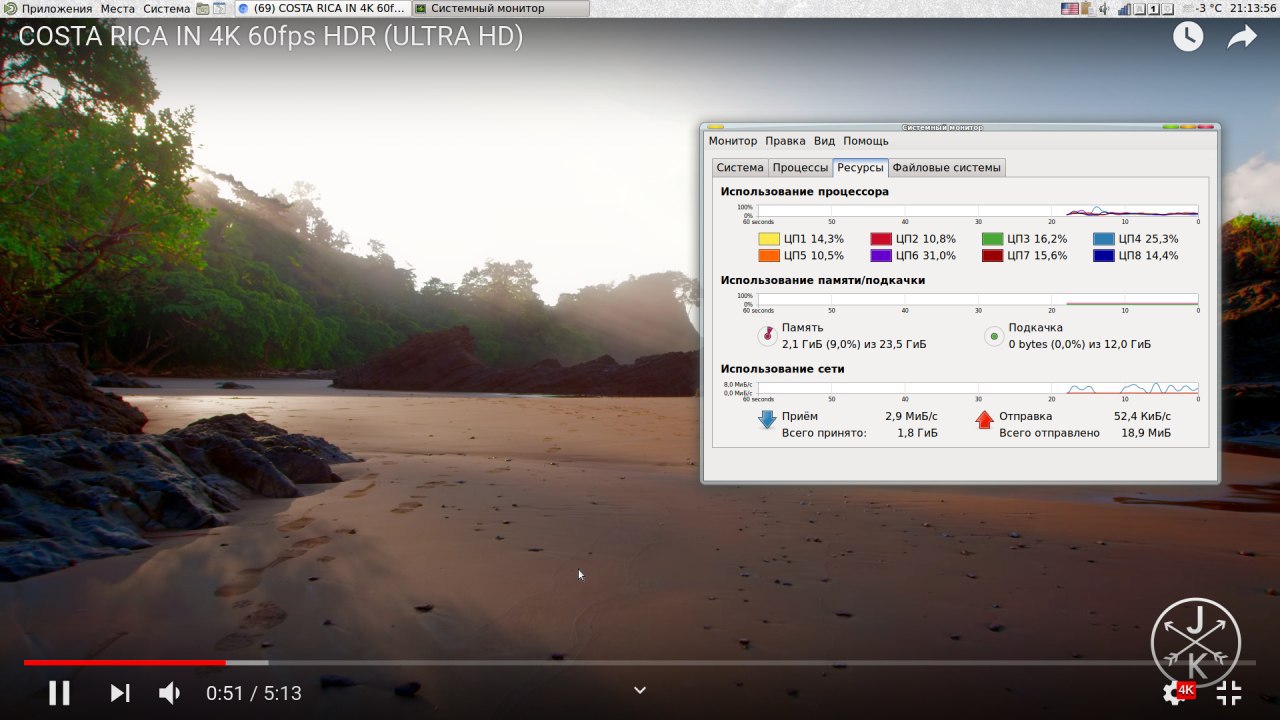
Task: Open the Места panel menu
Action: pos(117,8)
